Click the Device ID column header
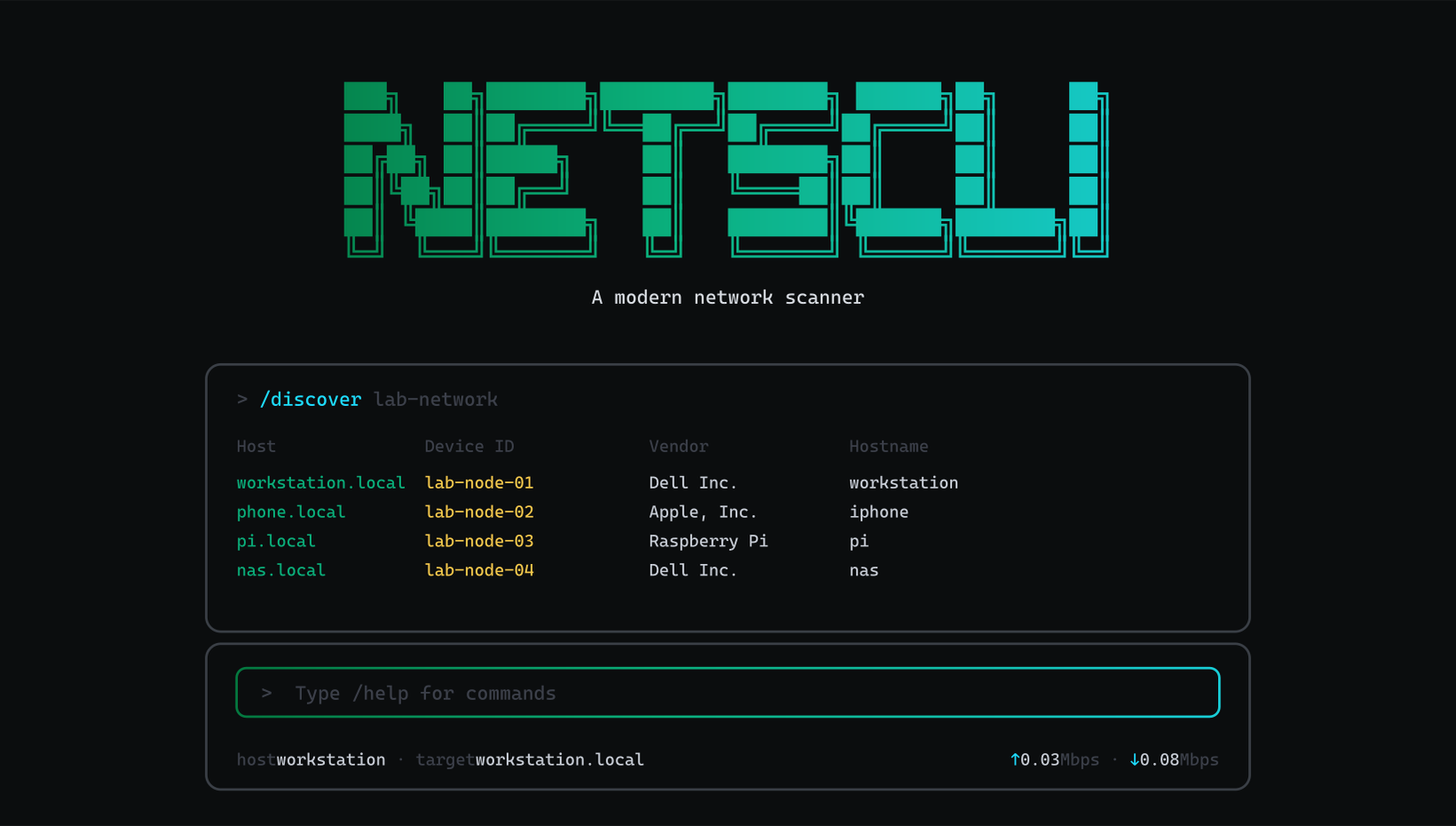Viewport: 1456px width, 826px height. (470, 447)
